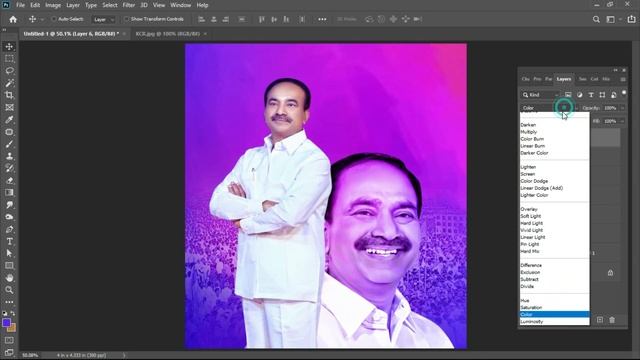640x360 pixels.
Task: Open the Opacity value dropdown arrow
Action: 622,108
